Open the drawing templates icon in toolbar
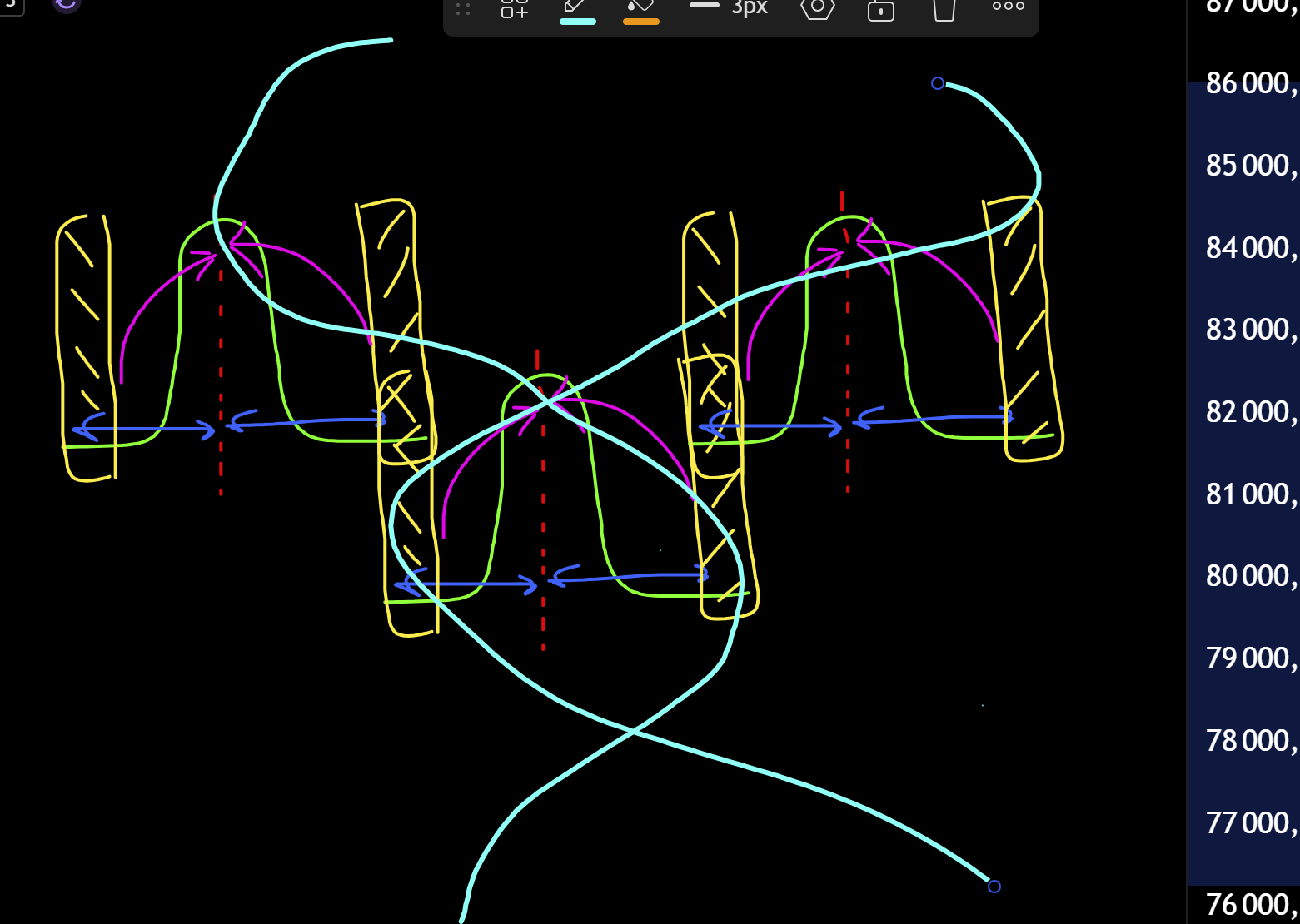The width and height of the screenshot is (1300, 924). 514,8
